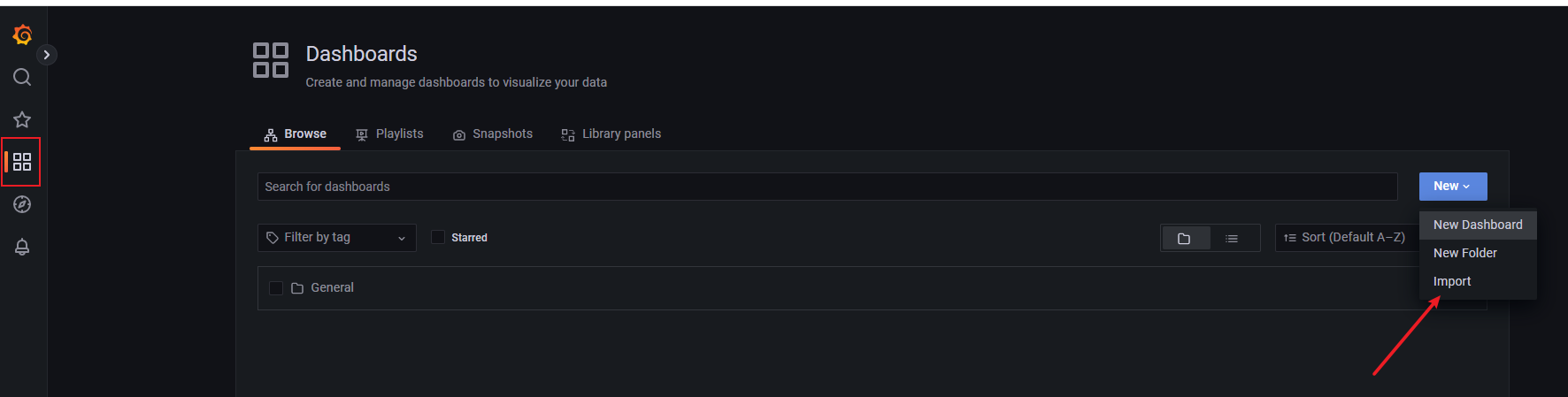The image size is (1568, 397).
Task: Open the Explore compass icon
Action: pos(22,204)
